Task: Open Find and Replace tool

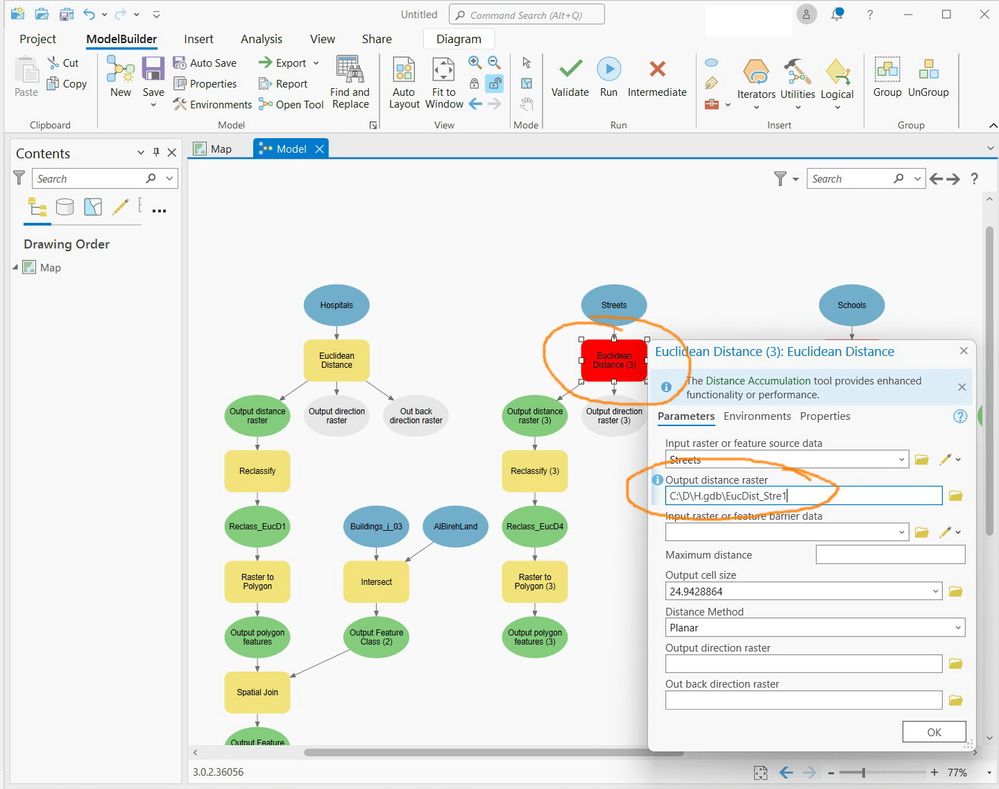Action: tap(349, 70)
